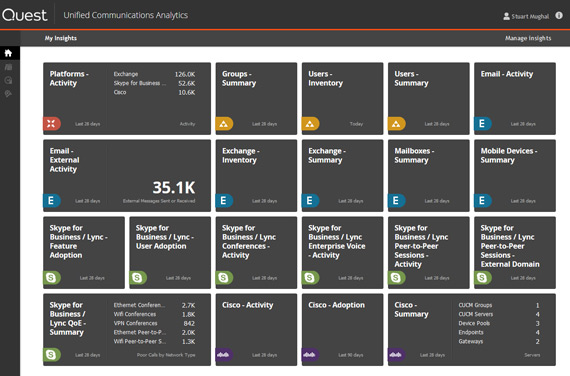Open the circular chart icon in the sidebar

(8, 80)
